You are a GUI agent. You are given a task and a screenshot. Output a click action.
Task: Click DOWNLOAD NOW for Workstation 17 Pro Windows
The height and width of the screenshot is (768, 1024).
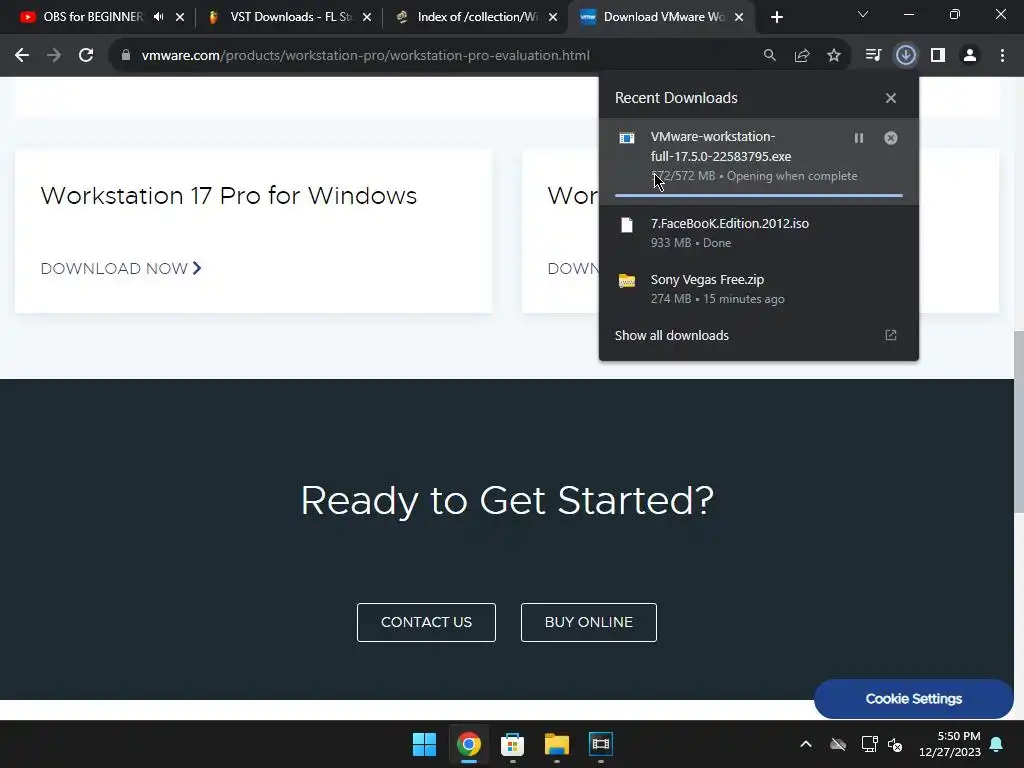point(121,268)
